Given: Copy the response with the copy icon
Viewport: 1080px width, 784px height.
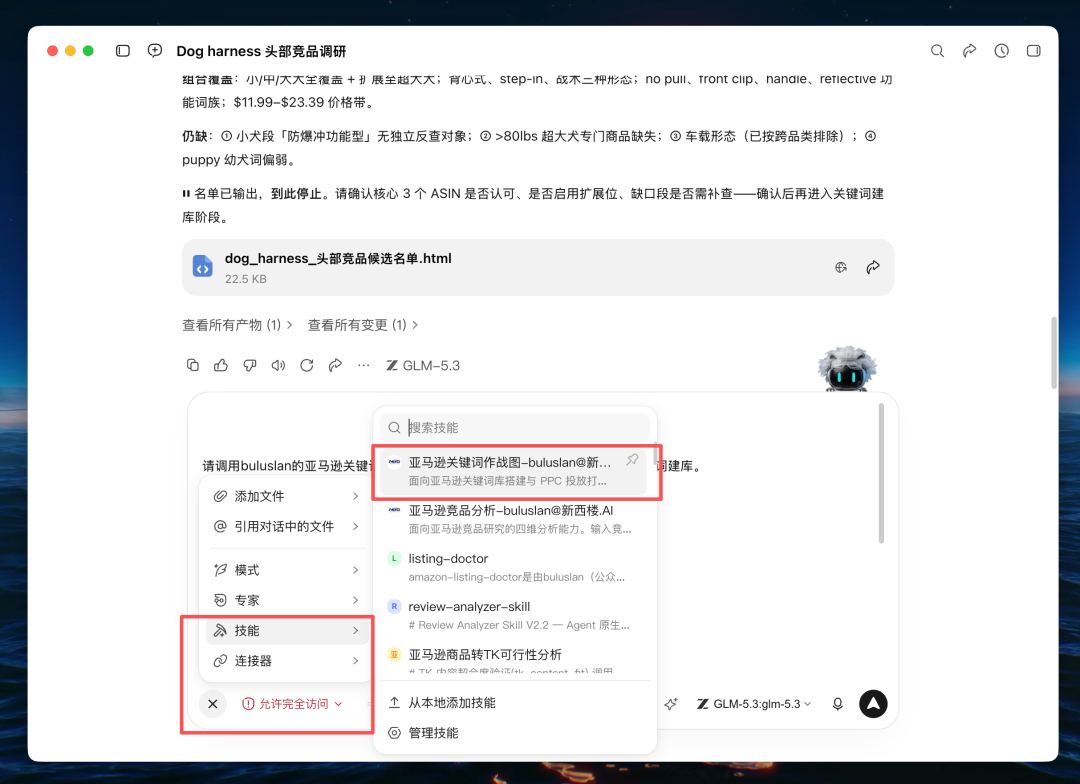Looking at the screenshot, I should point(193,365).
